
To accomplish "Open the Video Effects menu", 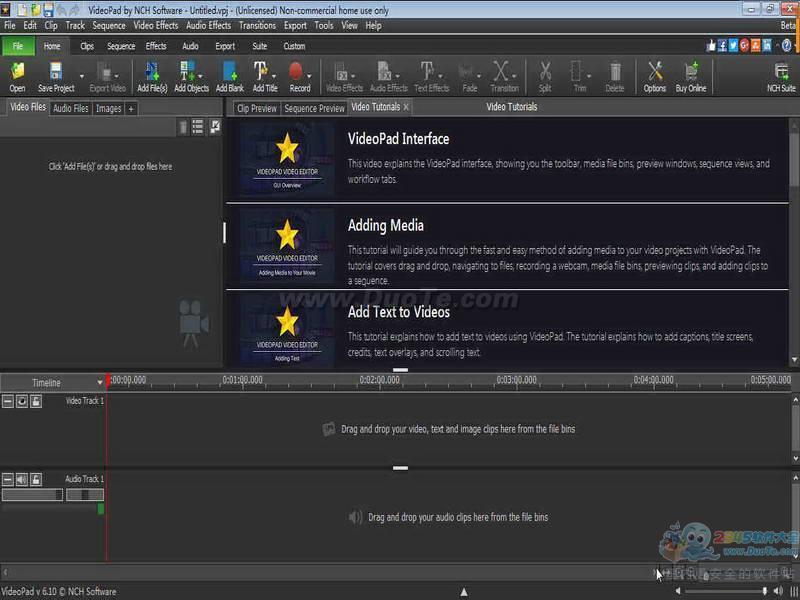I will tap(156, 26).
